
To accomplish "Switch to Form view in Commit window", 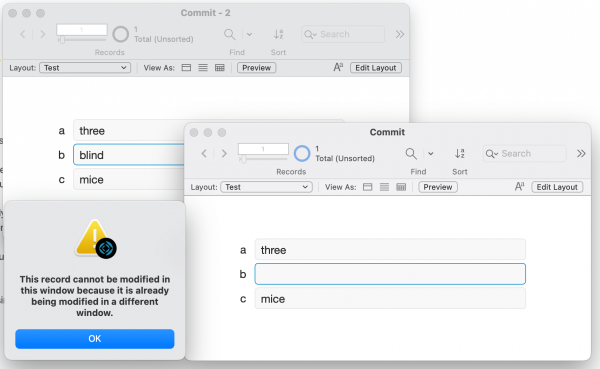I will tap(367, 187).
